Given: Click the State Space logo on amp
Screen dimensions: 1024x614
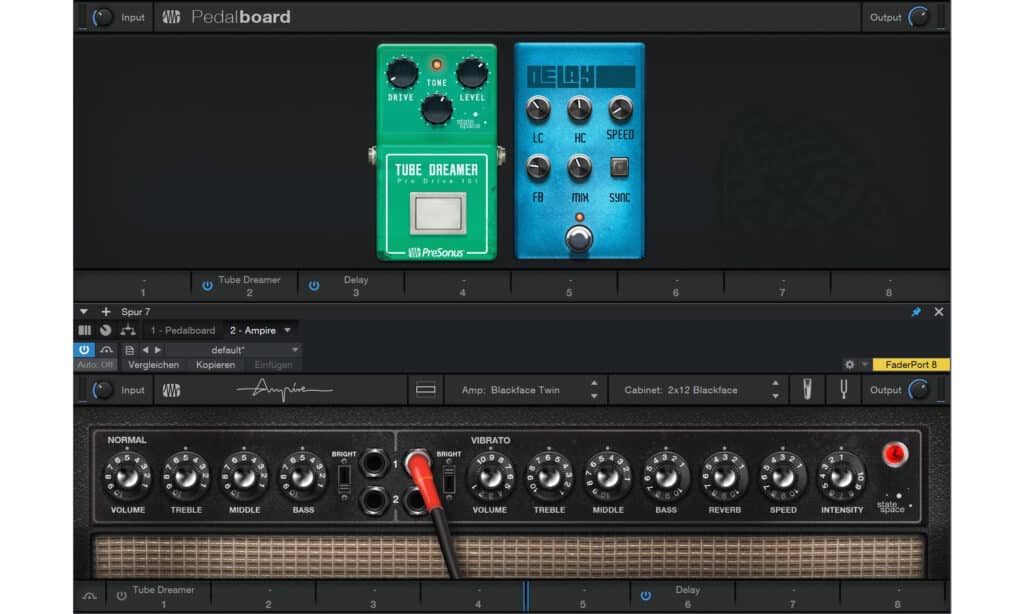Looking at the screenshot, I should (893, 505).
